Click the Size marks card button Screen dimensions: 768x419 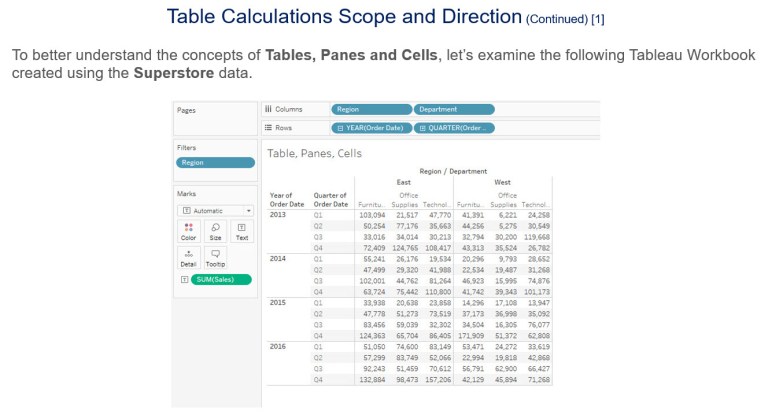(x=216, y=231)
